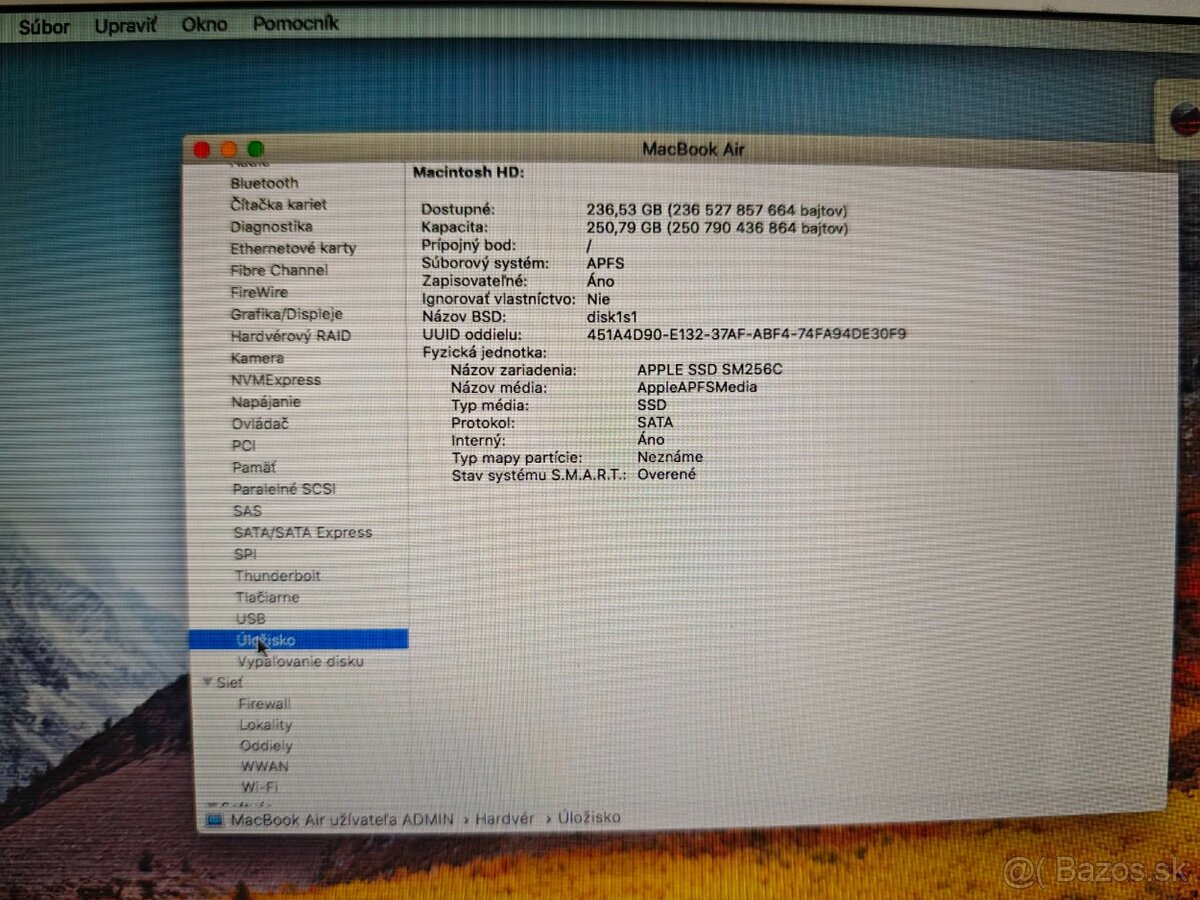
Task: Select Oddiely under Sieť
Action: click(x=266, y=746)
